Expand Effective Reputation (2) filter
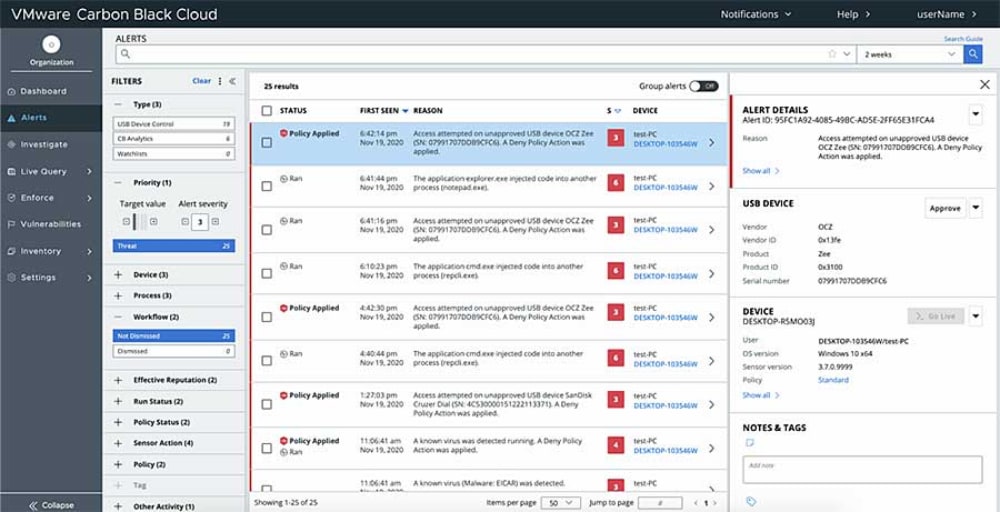The image size is (1000, 512). tap(117, 380)
